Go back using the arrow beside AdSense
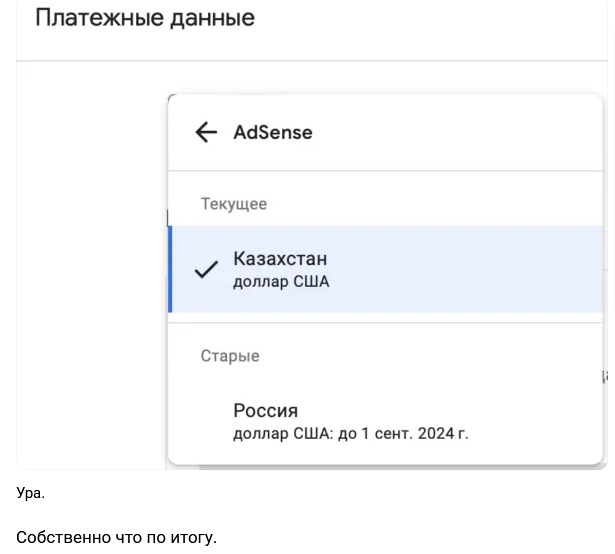Viewport: 615px width, 554px height. [x=206, y=132]
